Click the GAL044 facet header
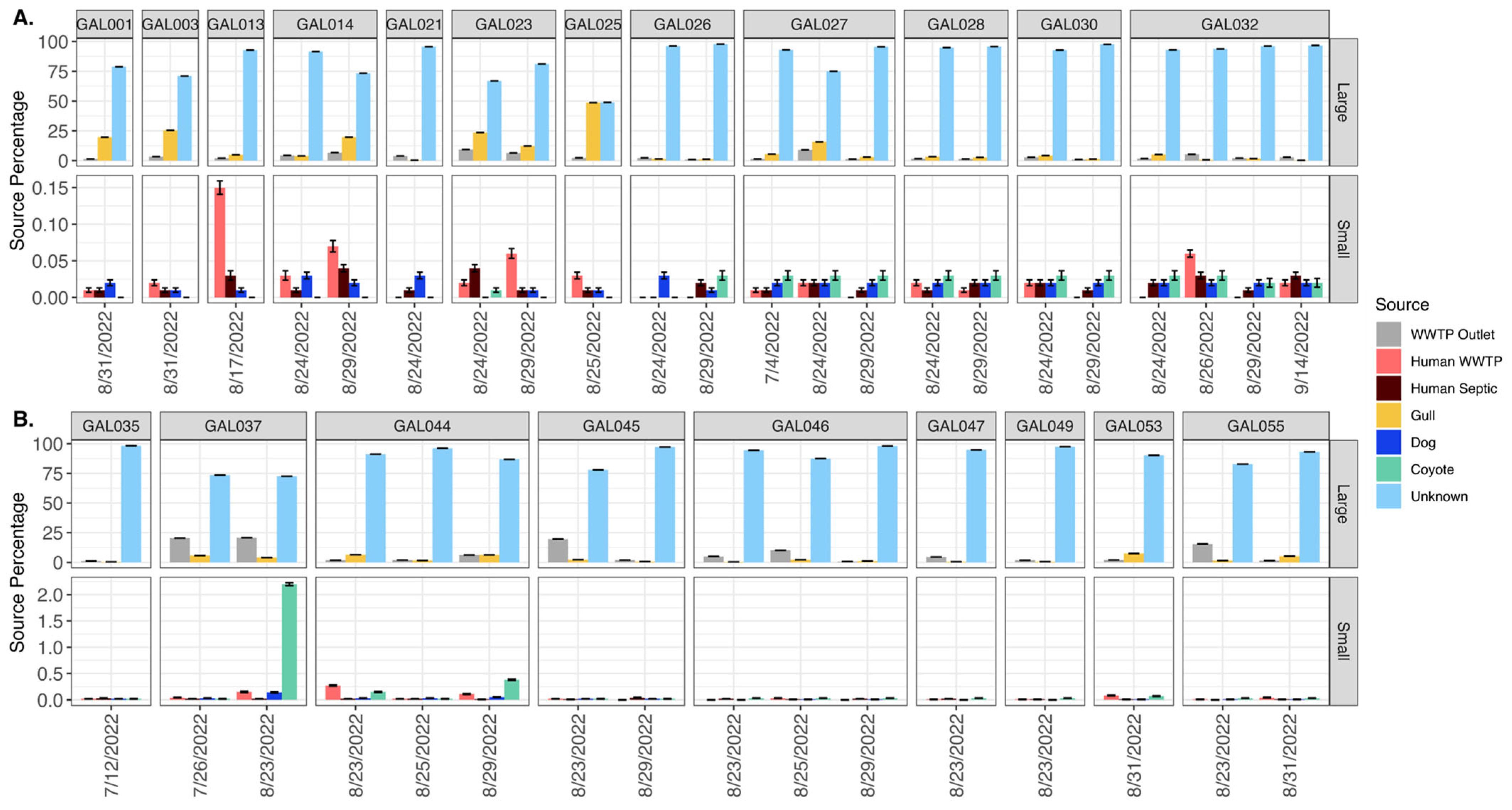This screenshot has height=810, width=1512. (x=422, y=426)
